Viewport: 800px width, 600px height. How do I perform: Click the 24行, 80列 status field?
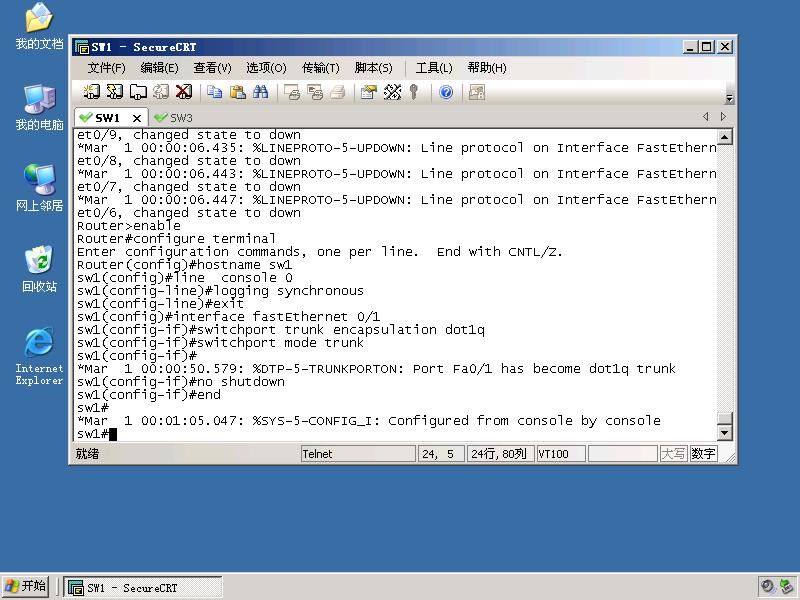point(500,454)
